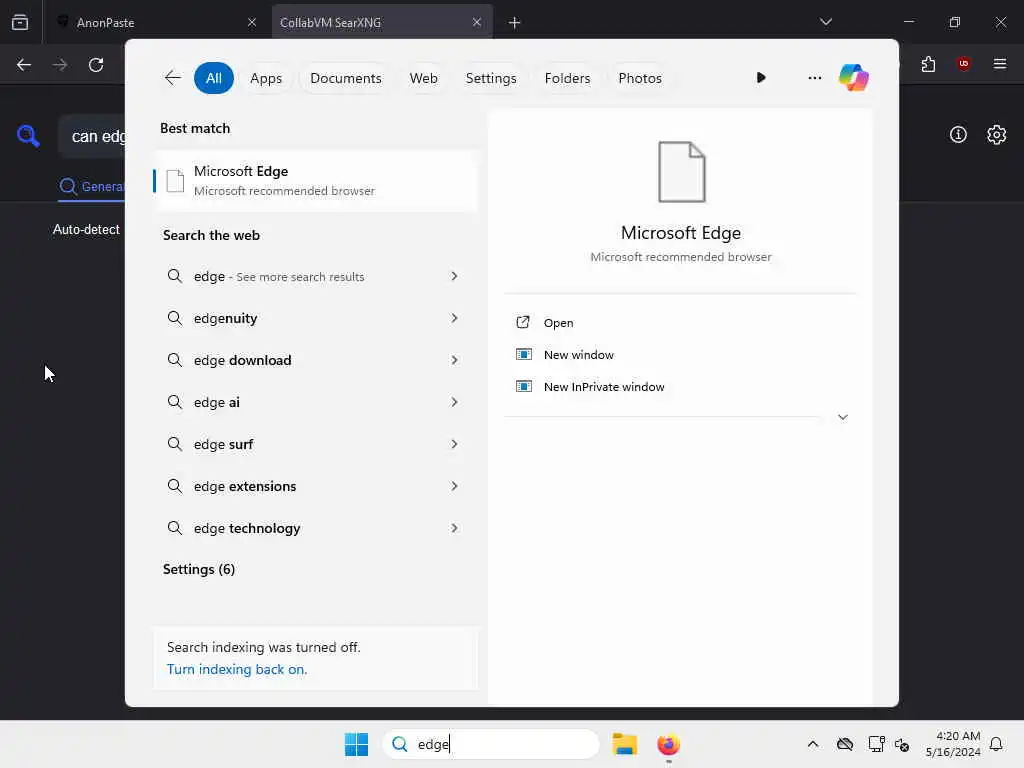Open Microsoft Edge best match result

tap(316, 181)
